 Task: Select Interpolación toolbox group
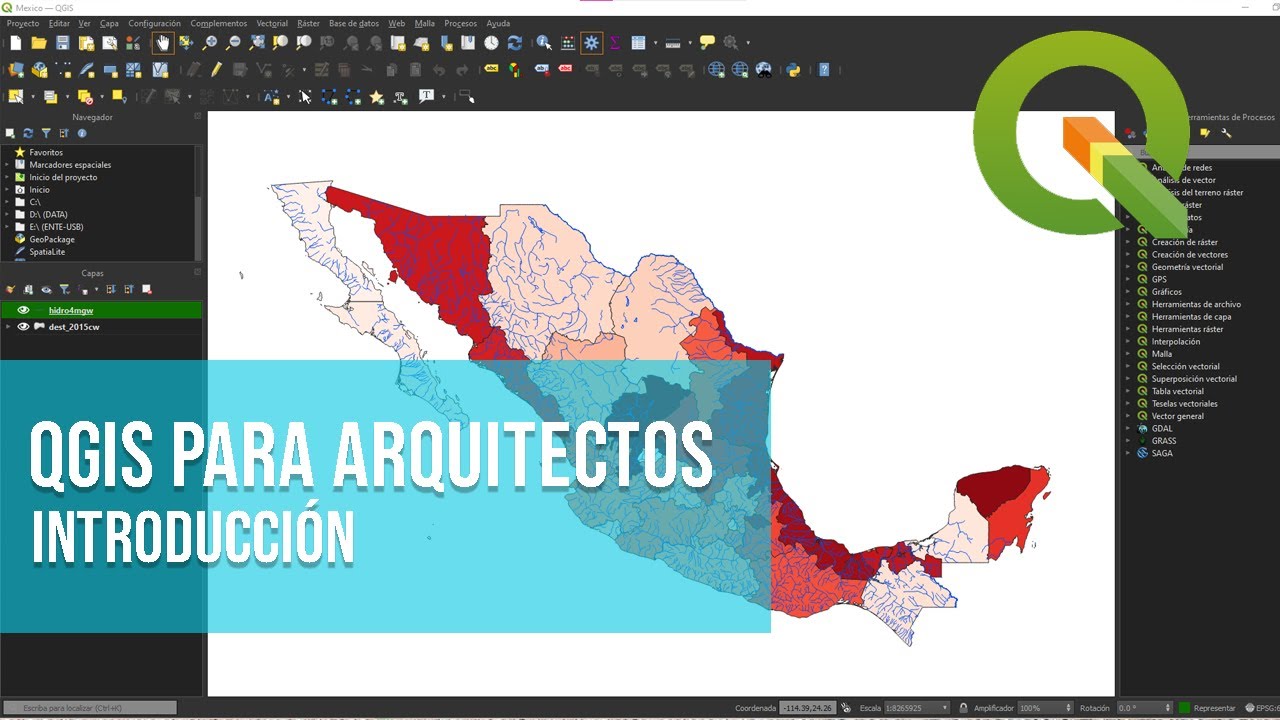1175,341
